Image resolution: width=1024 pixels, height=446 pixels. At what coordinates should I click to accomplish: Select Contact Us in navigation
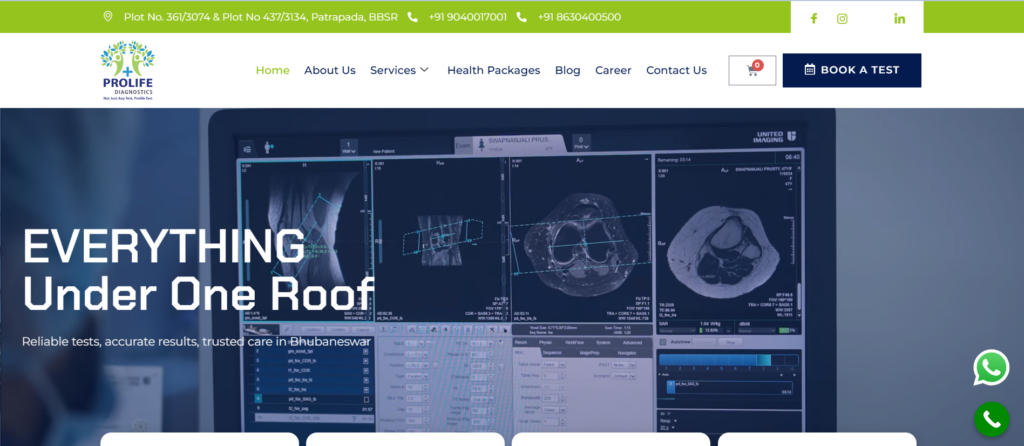coord(676,70)
